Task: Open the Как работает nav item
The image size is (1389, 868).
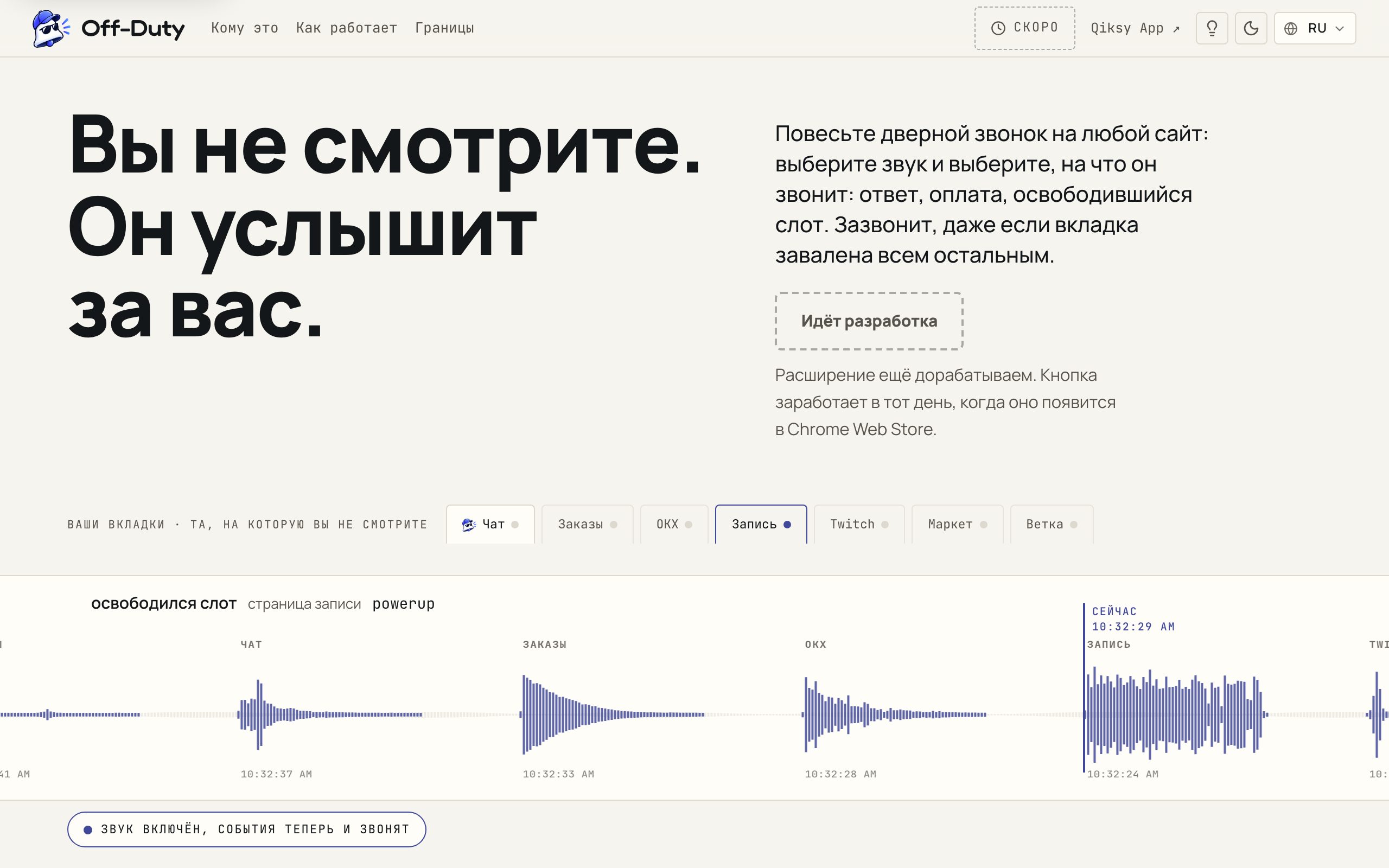Action: click(x=347, y=28)
